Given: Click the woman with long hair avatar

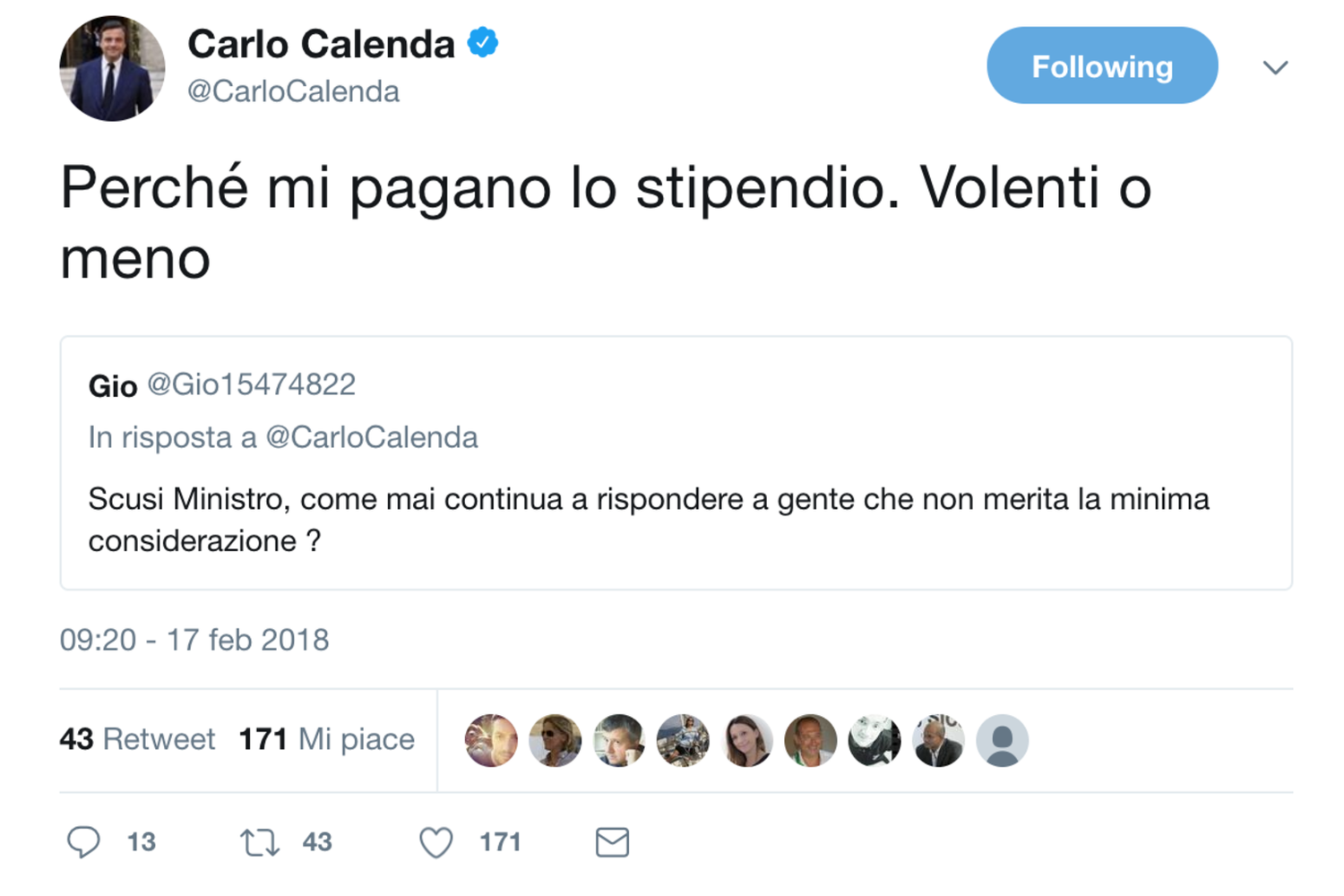Looking at the screenshot, I should 746,740.
